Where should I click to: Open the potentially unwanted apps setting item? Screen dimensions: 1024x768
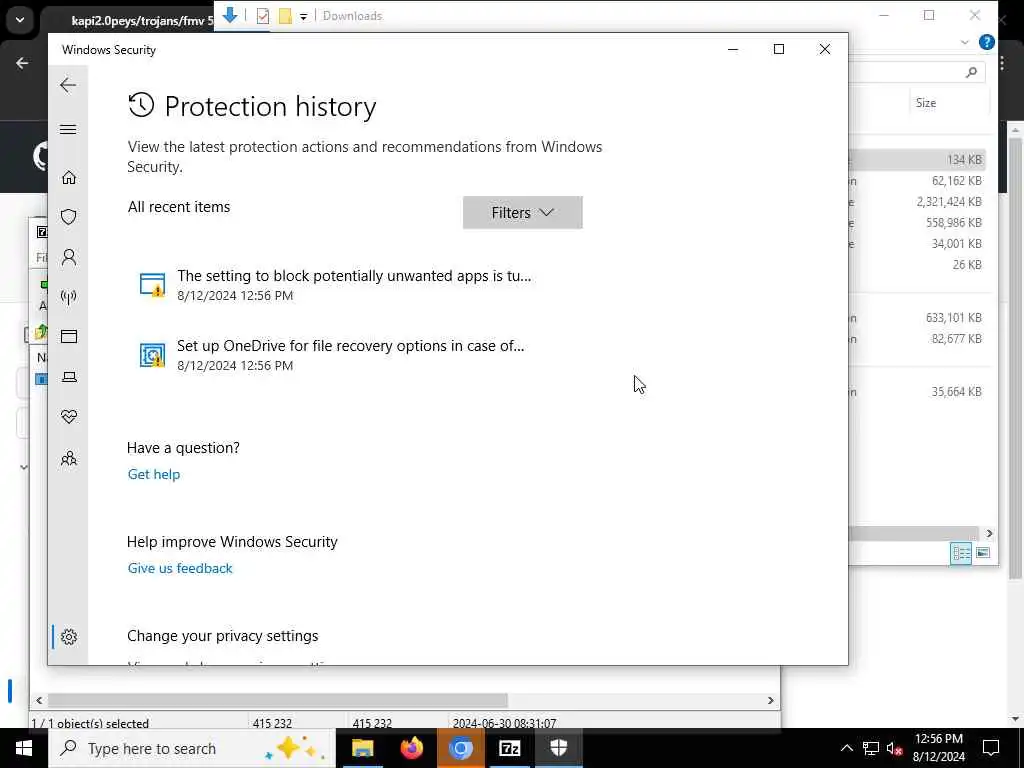point(353,285)
